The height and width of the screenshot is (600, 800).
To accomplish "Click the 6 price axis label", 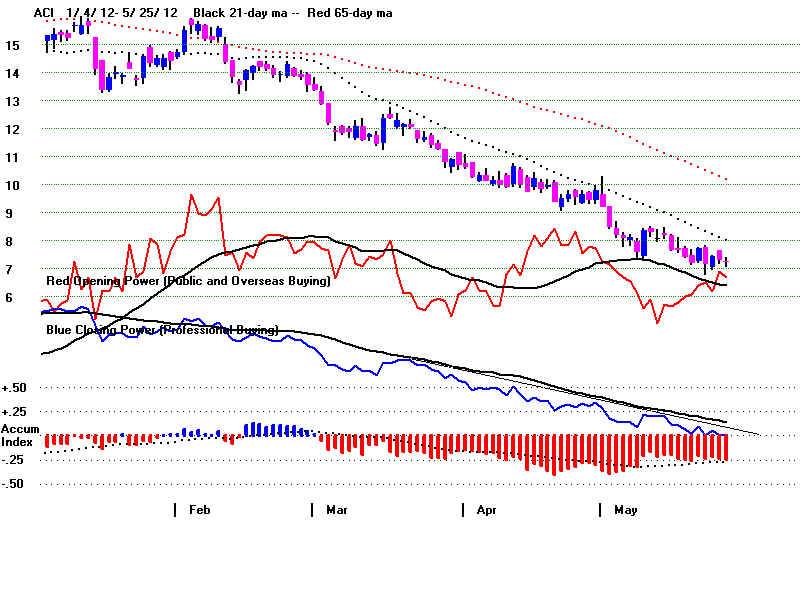I will [10, 297].
